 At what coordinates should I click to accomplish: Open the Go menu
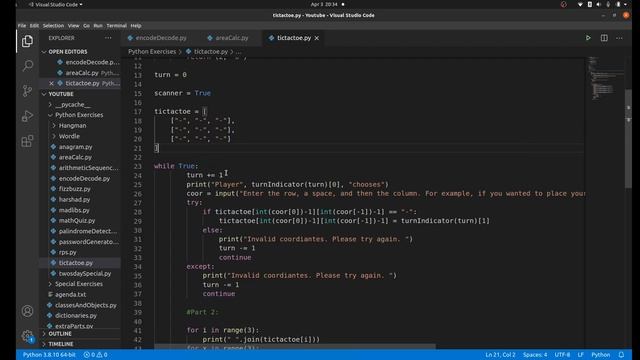(x=86, y=26)
